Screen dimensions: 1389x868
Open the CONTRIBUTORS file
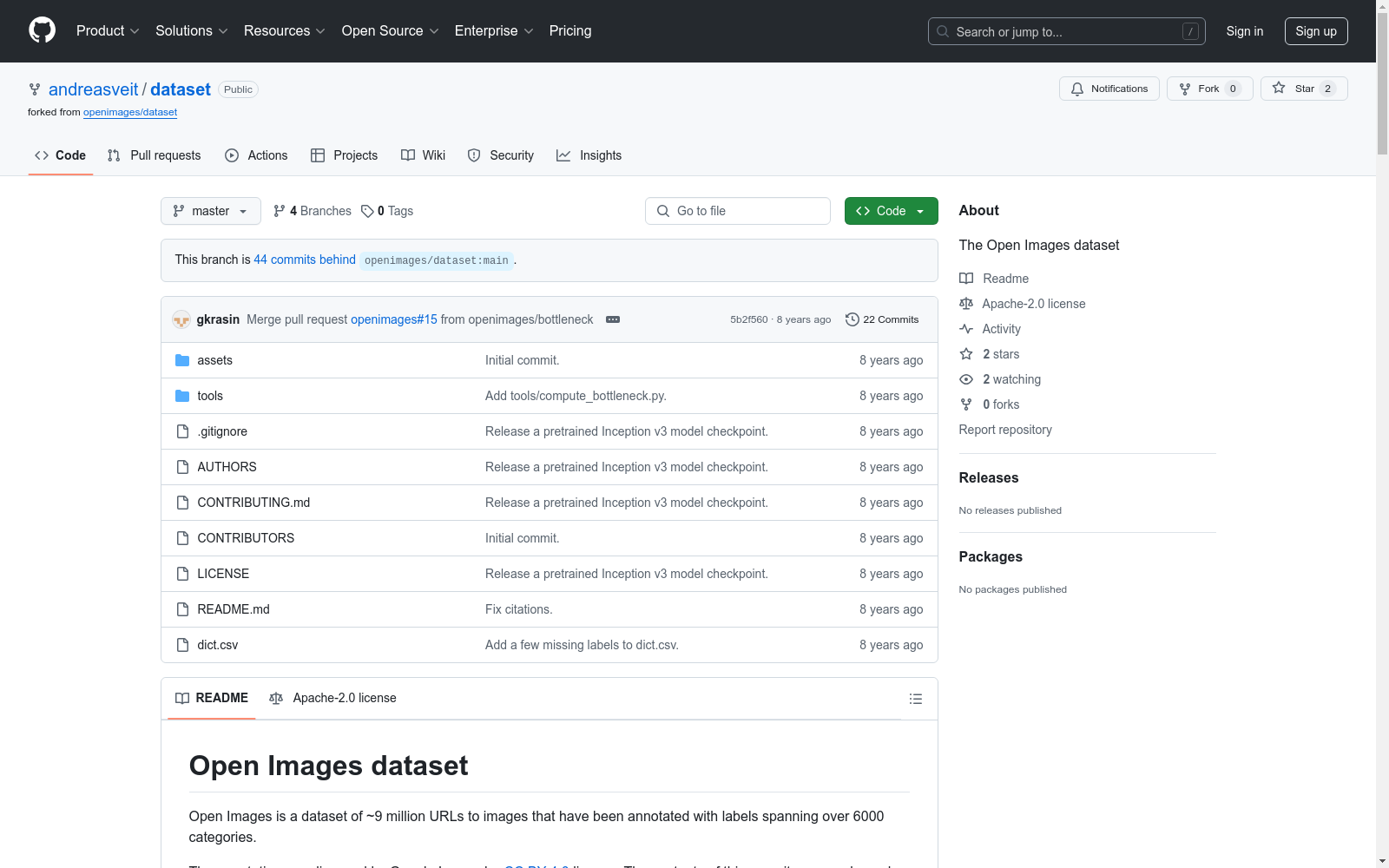pyautogui.click(x=246, y=538)
